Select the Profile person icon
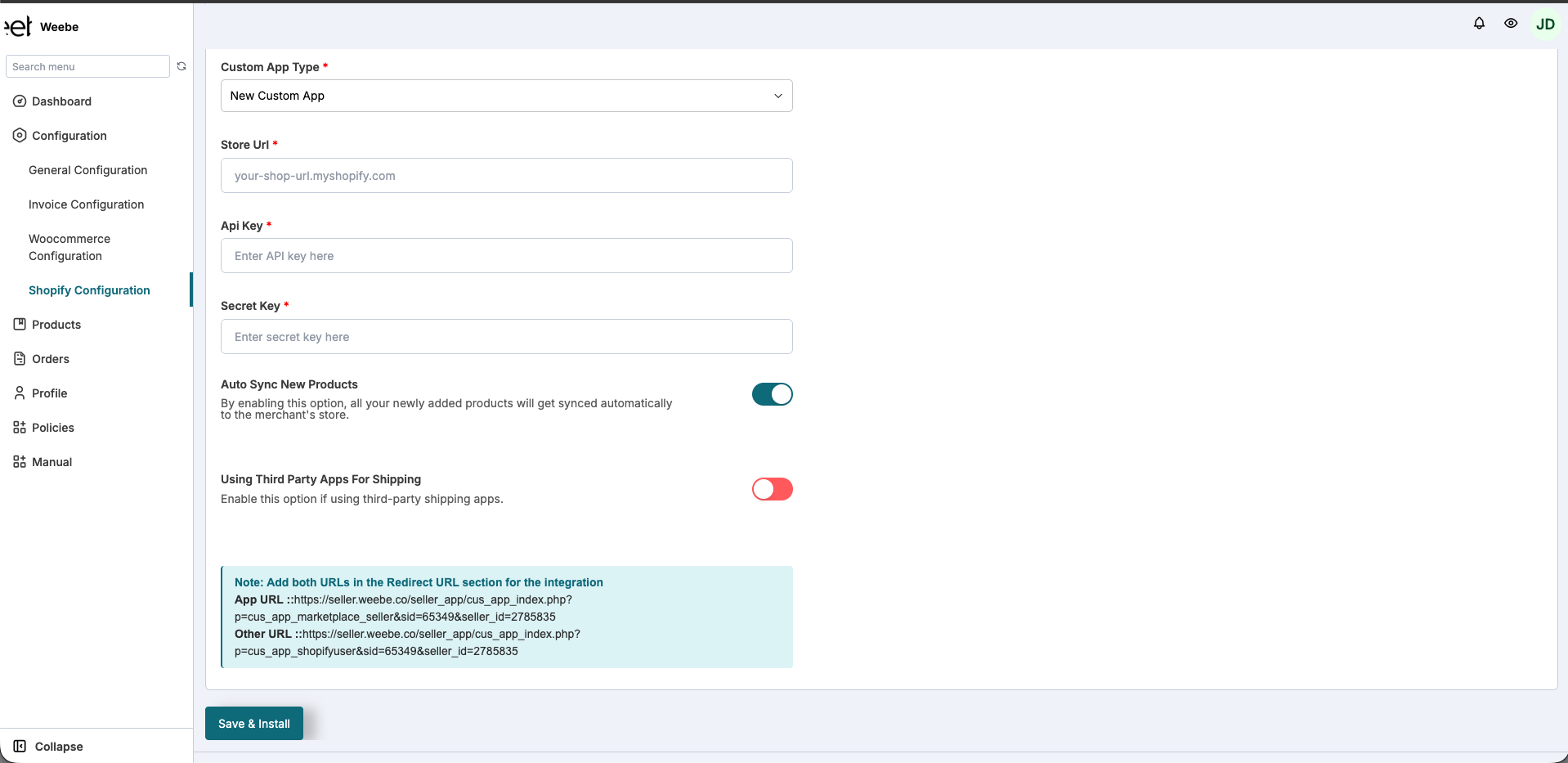The width and height of the screenshot is (1568, 763). (x=19, y=393)
